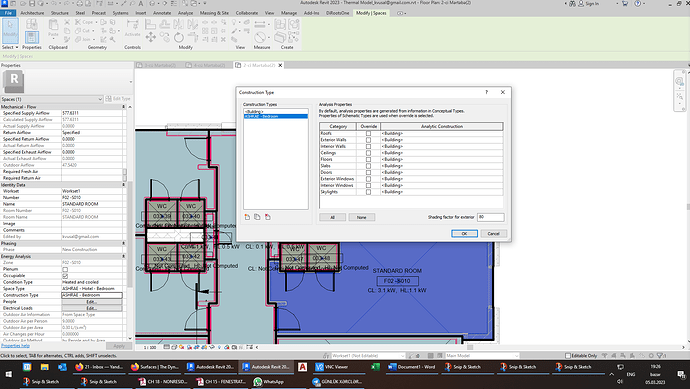This screenshot has height=389, width=690.
Task: Toggle the Occupiable checkbox in Properties
Action: (65, 276)
